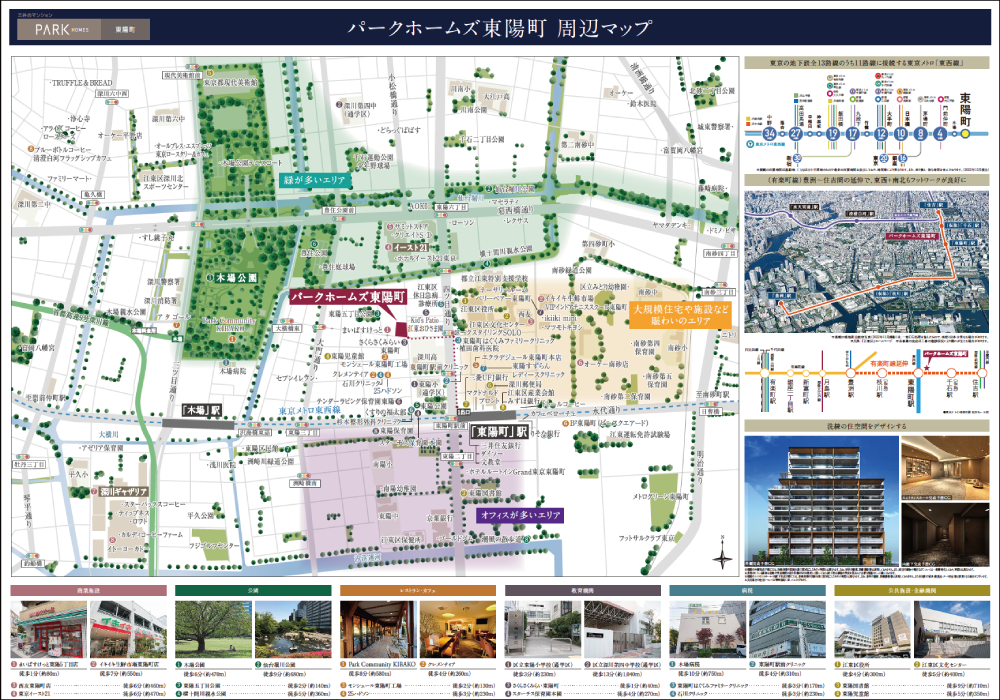Click station number 19 circle on line diagram
1000x700 pixels.
tap(832, 132)
